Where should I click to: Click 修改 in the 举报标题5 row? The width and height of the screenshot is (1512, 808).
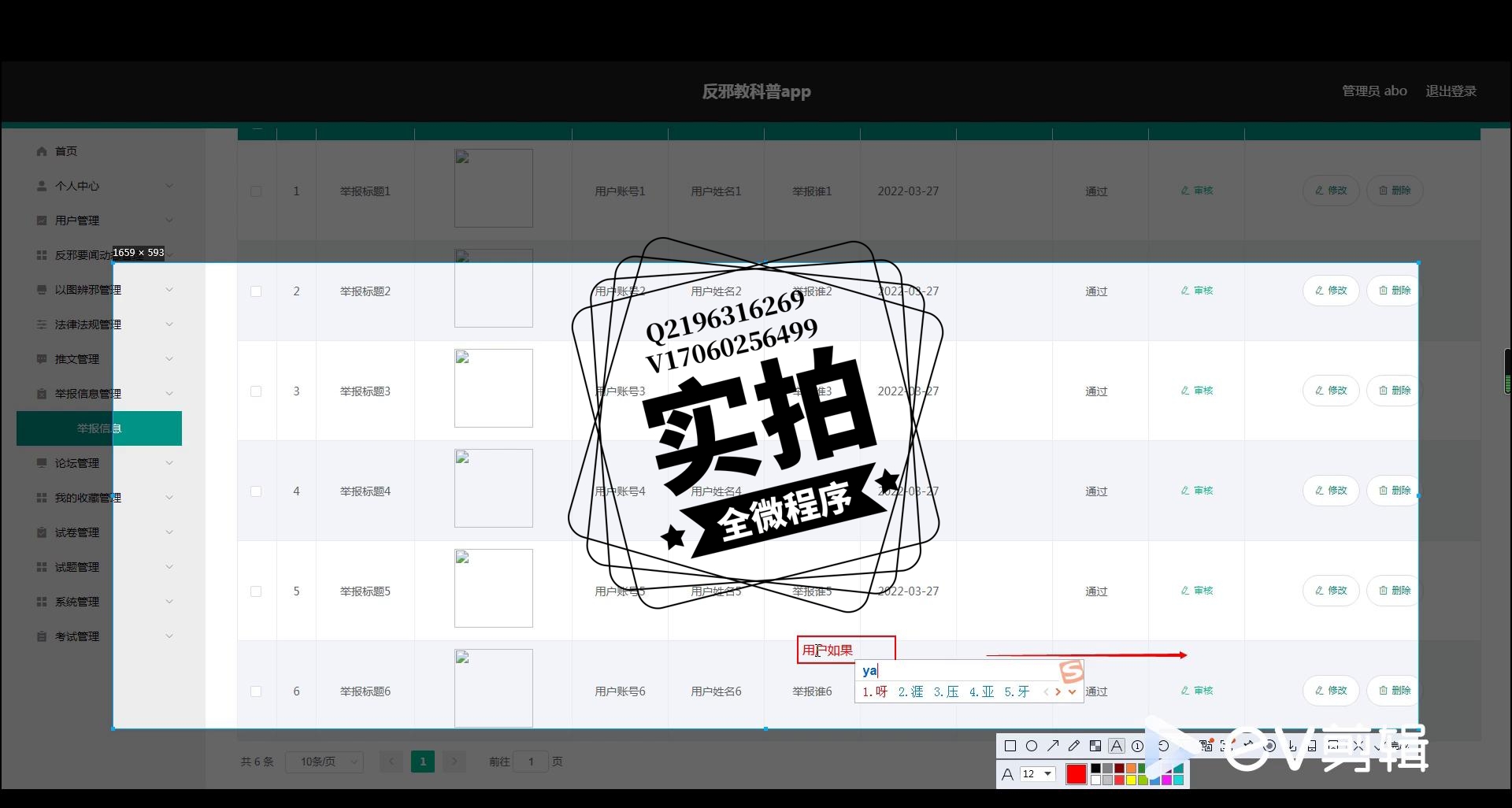1331,591
